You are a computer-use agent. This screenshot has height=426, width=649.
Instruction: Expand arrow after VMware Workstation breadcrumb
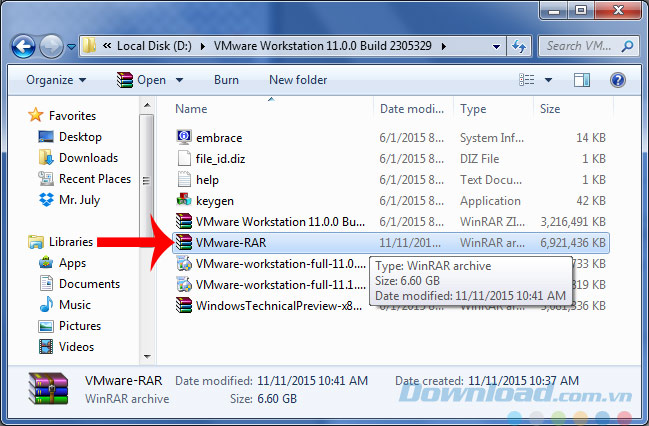pyautogui.click(x=444, y=46)
